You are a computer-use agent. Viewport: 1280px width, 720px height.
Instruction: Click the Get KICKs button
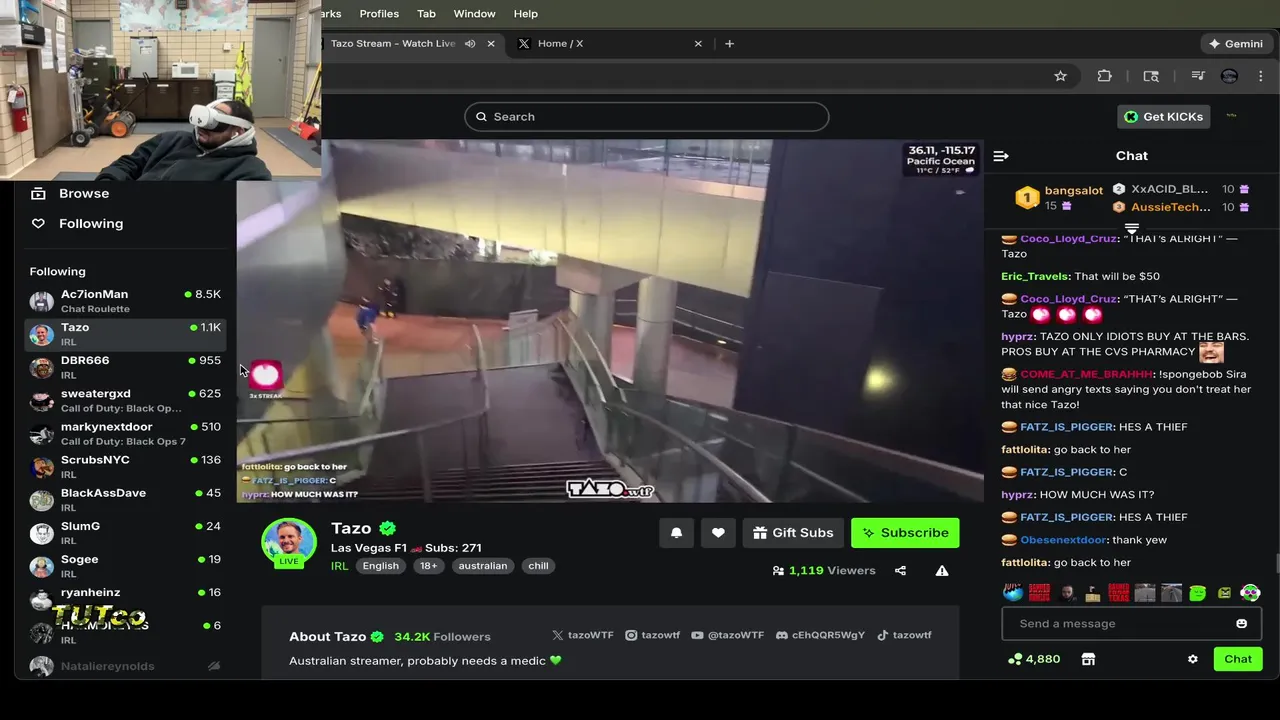coord(1164,117)
